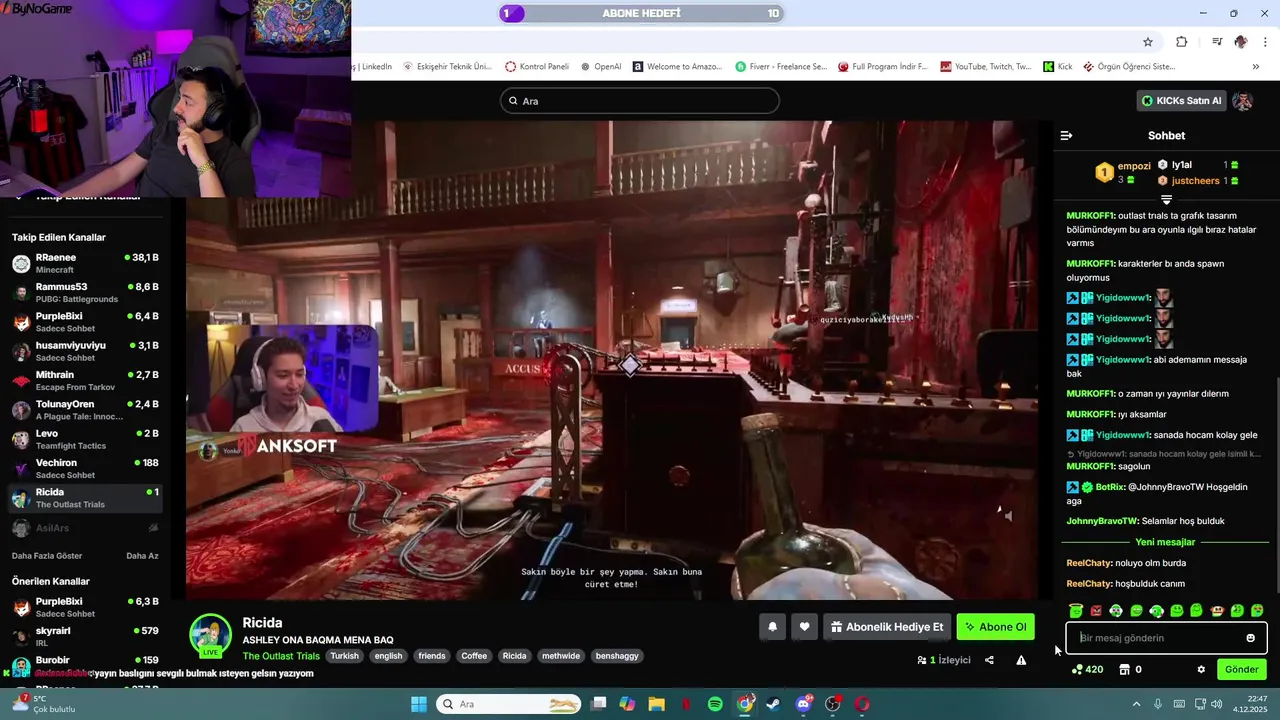Expand list with Daha Fazla Göster
Screen dimensions: 1280x720
pyautogui.click(x=47, y=555)
